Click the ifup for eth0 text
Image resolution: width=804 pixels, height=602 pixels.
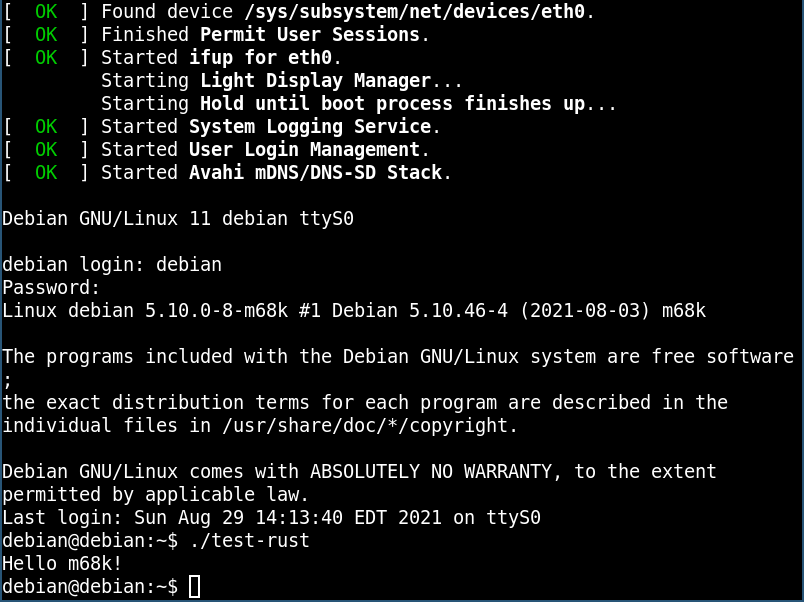[x=260, y=57]
